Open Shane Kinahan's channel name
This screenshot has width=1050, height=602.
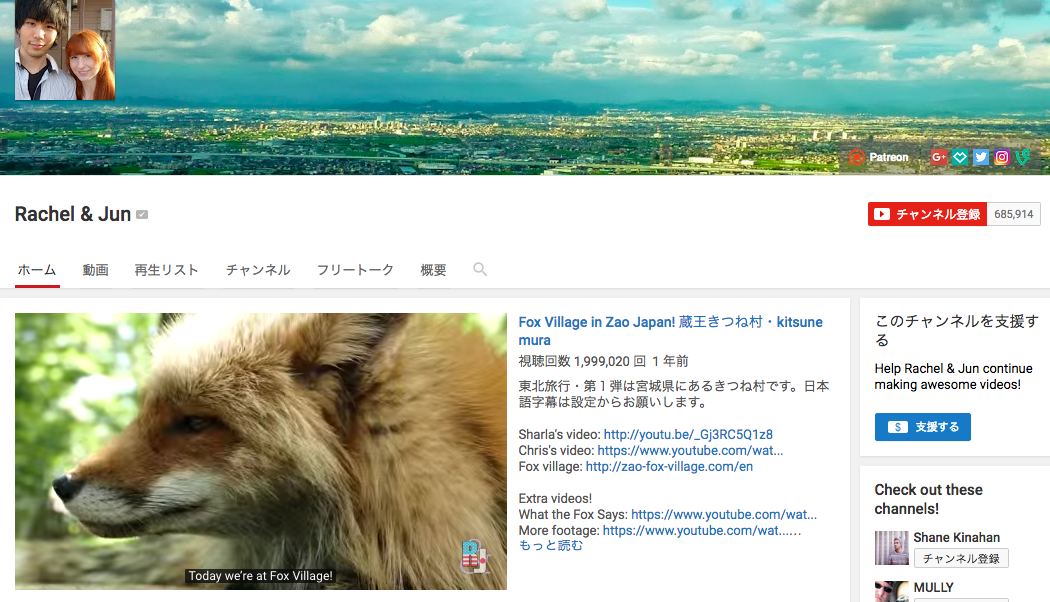956,538
